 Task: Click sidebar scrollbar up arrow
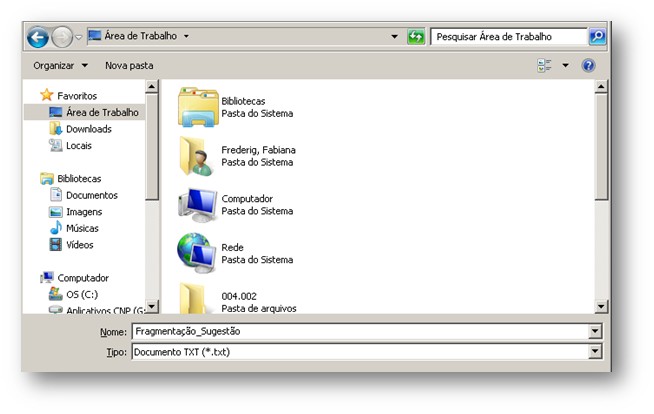(151, 86)
